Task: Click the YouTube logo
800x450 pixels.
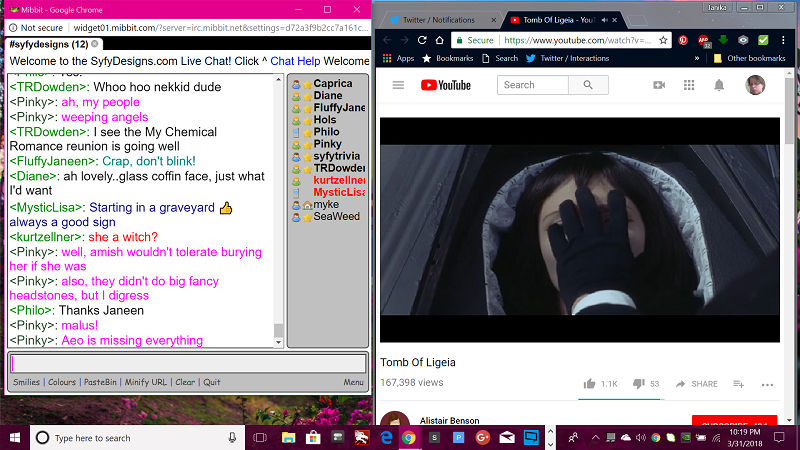Action: (x=445, y=85)
